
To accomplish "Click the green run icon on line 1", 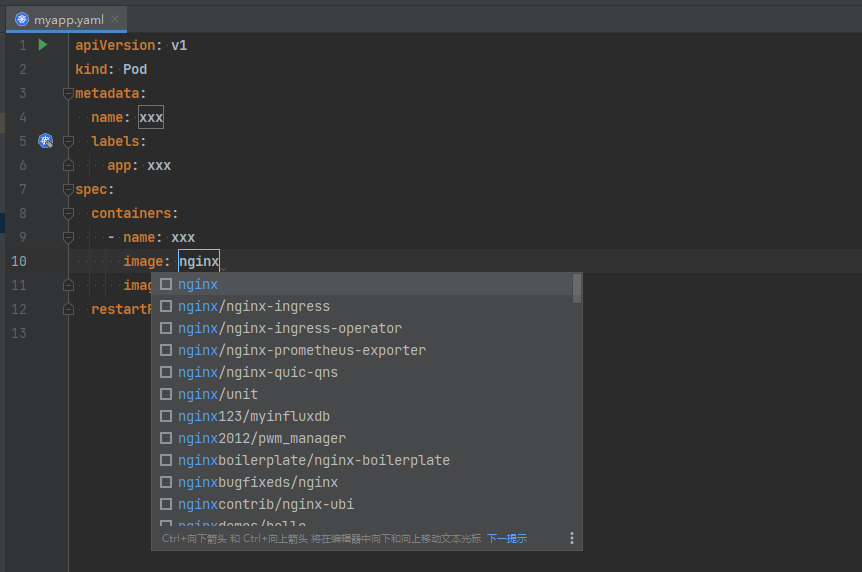I will pyautogui.click(x=43, y=45).
